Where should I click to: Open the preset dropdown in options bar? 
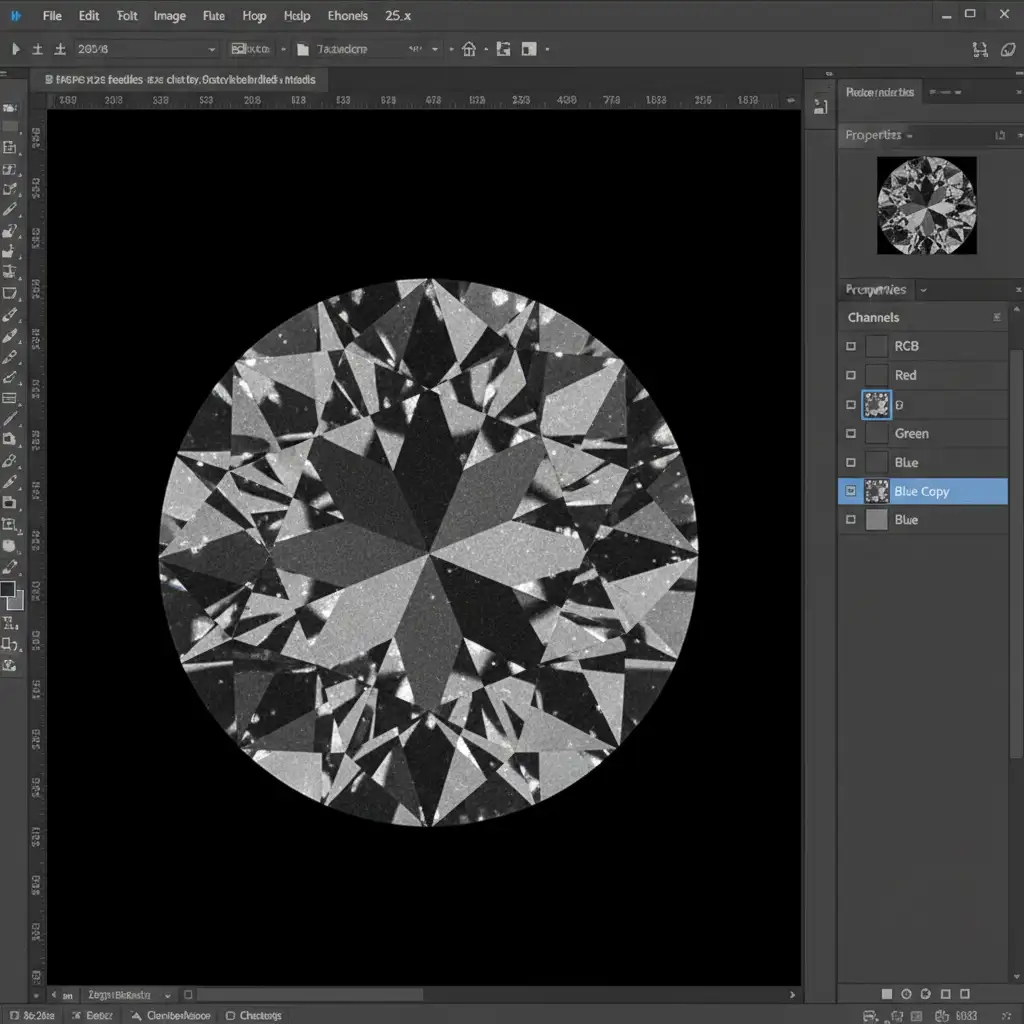[211, 49]
